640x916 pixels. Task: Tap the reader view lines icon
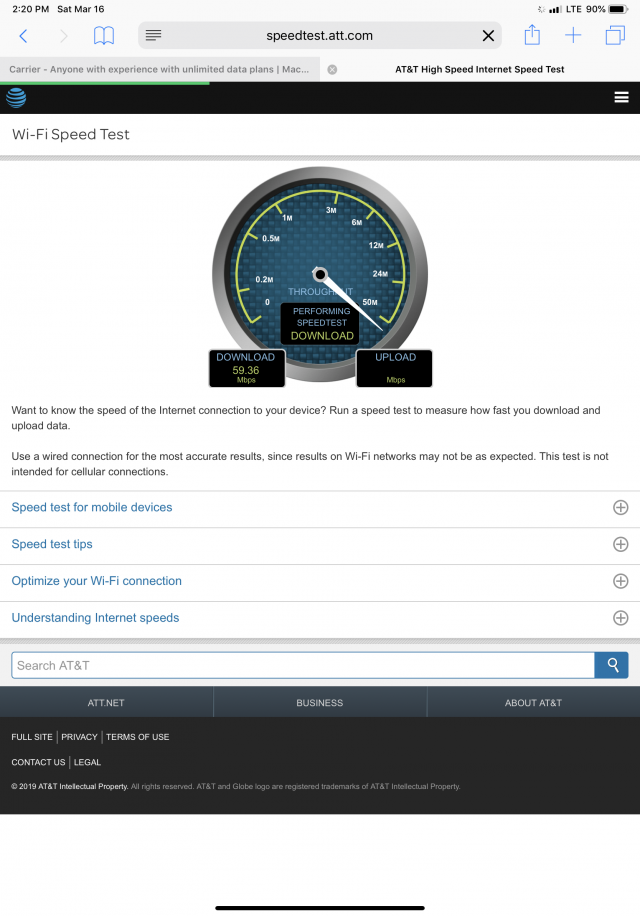click(154, 36)
